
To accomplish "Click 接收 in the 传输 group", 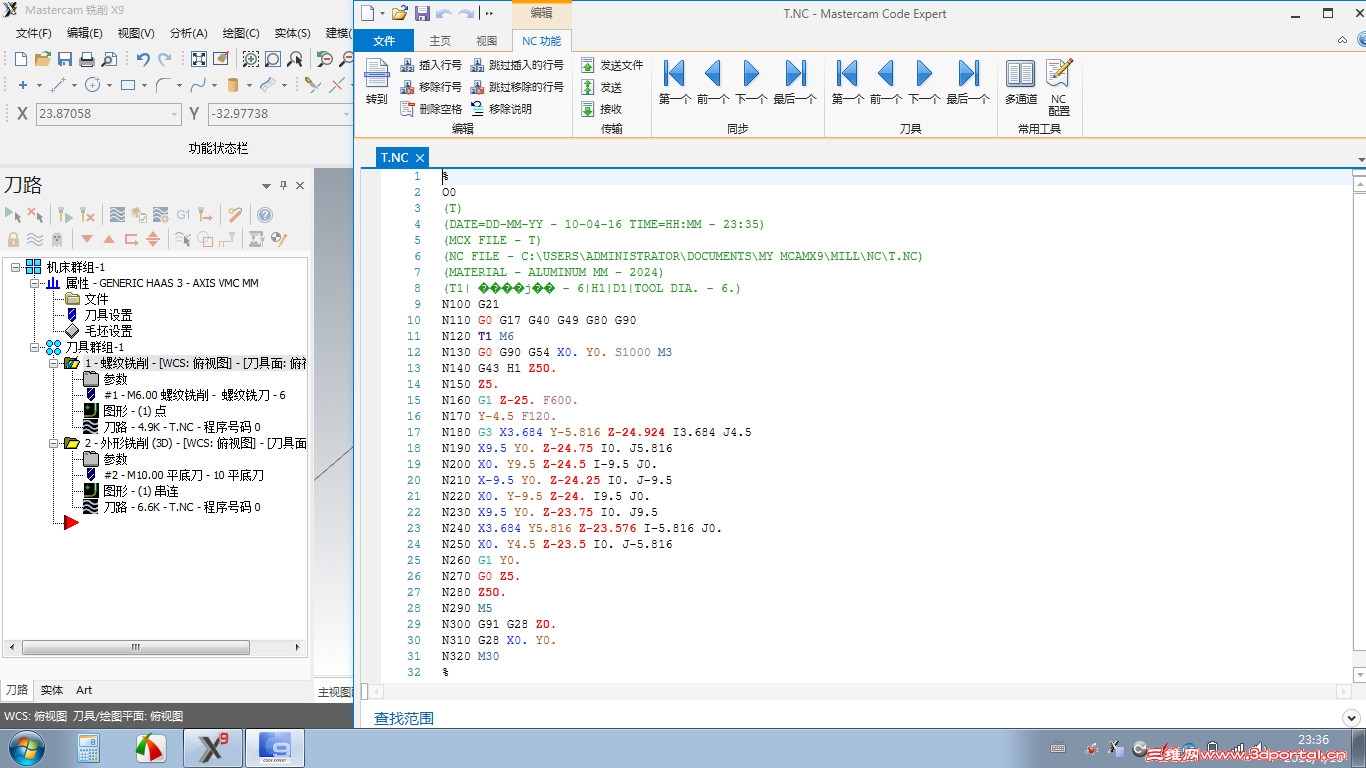I will 601,109.
